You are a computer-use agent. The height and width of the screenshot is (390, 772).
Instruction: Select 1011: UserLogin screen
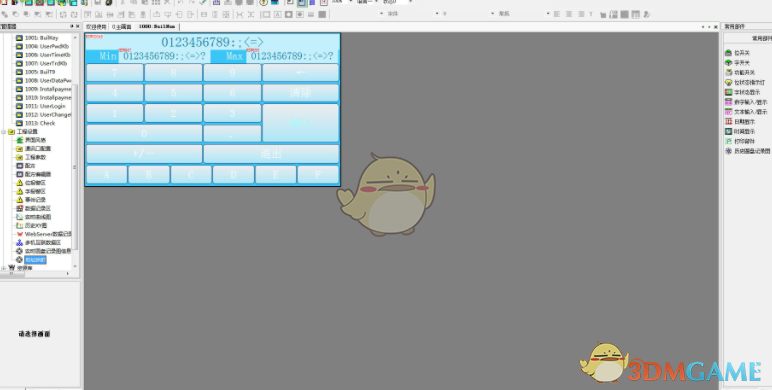pyautogui.click(x=40, y=106)
